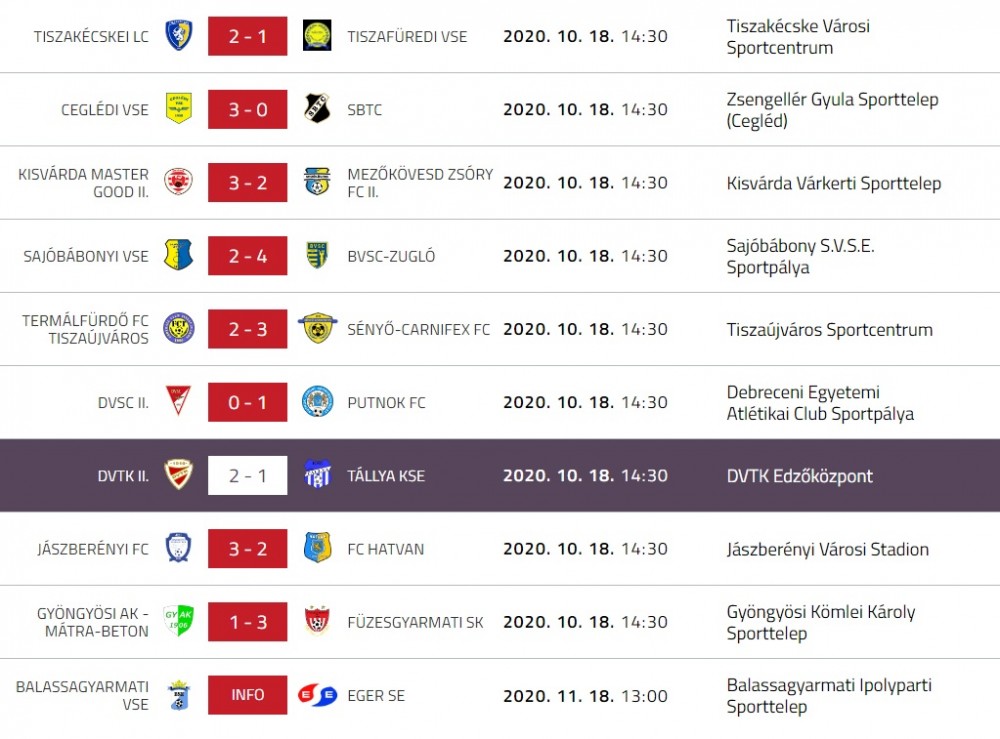Image resolution: width=1000 pixels, height=739 pixels.
Task: Click the Sényő-Carnifex FC team name
Action: [418, 330]
